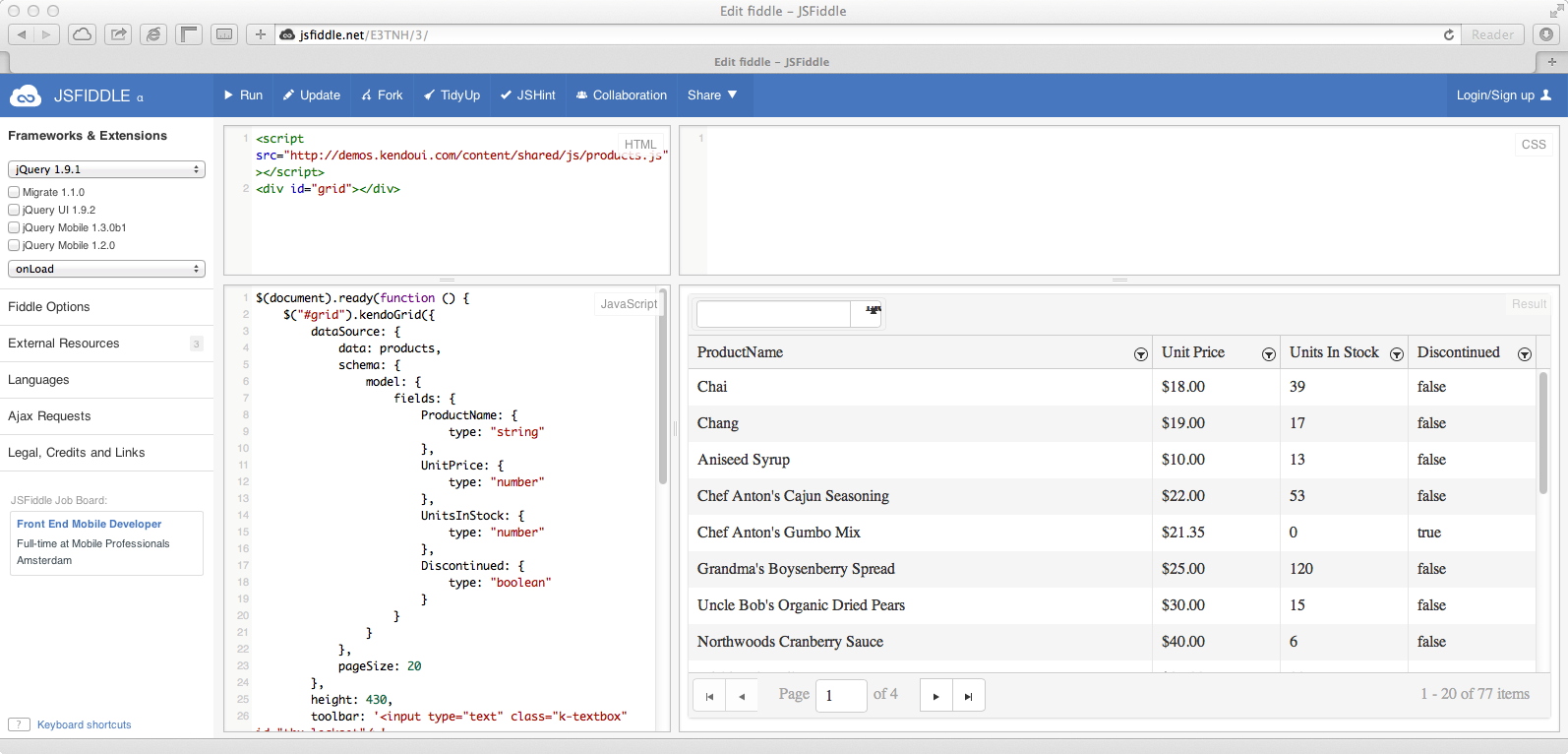The image size is (1568, 754).
Task: Open the jQuery 1.9.1 framework dropdown
Action: [x=106, y=169]
